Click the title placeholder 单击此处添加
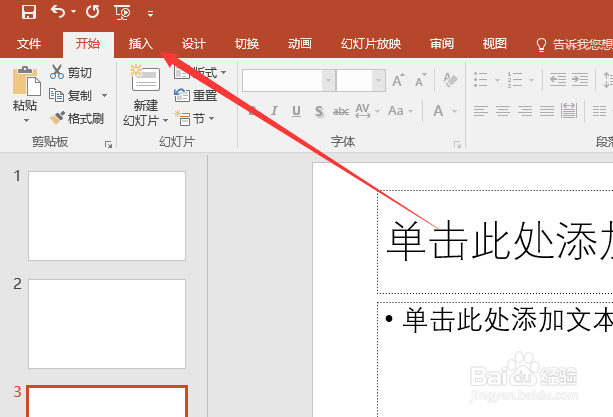 (495, 242)
